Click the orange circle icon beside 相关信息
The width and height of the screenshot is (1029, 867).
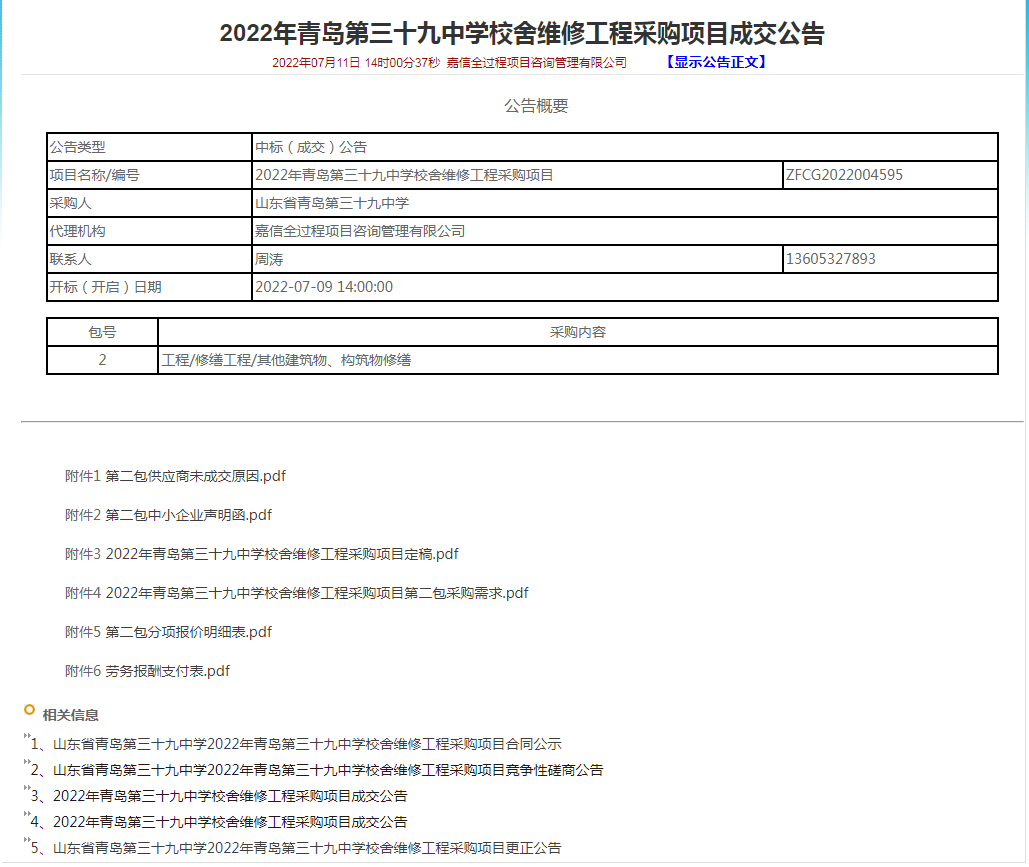point(29,710)
